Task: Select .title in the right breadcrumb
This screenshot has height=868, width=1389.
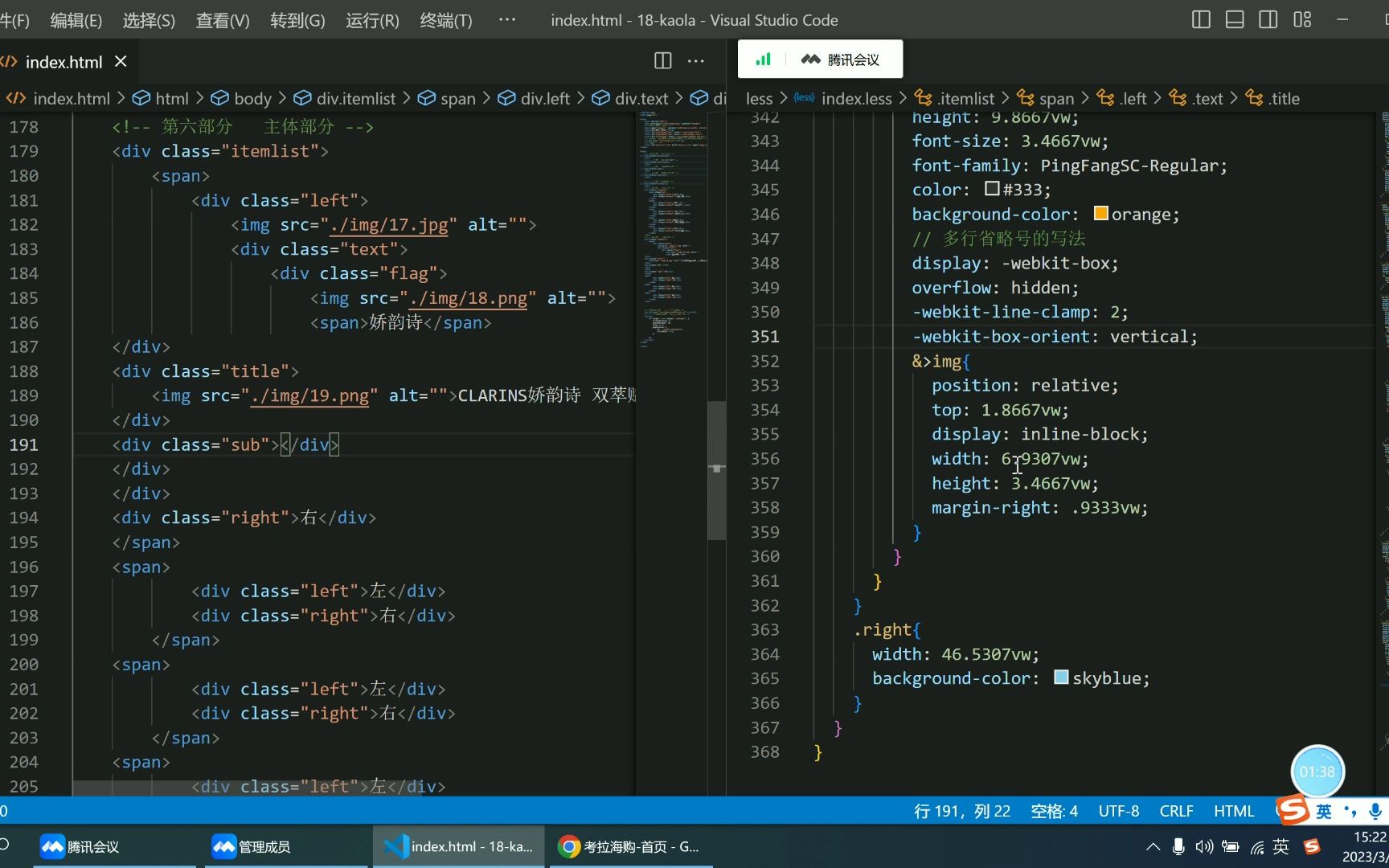Action: (1284, 99)
